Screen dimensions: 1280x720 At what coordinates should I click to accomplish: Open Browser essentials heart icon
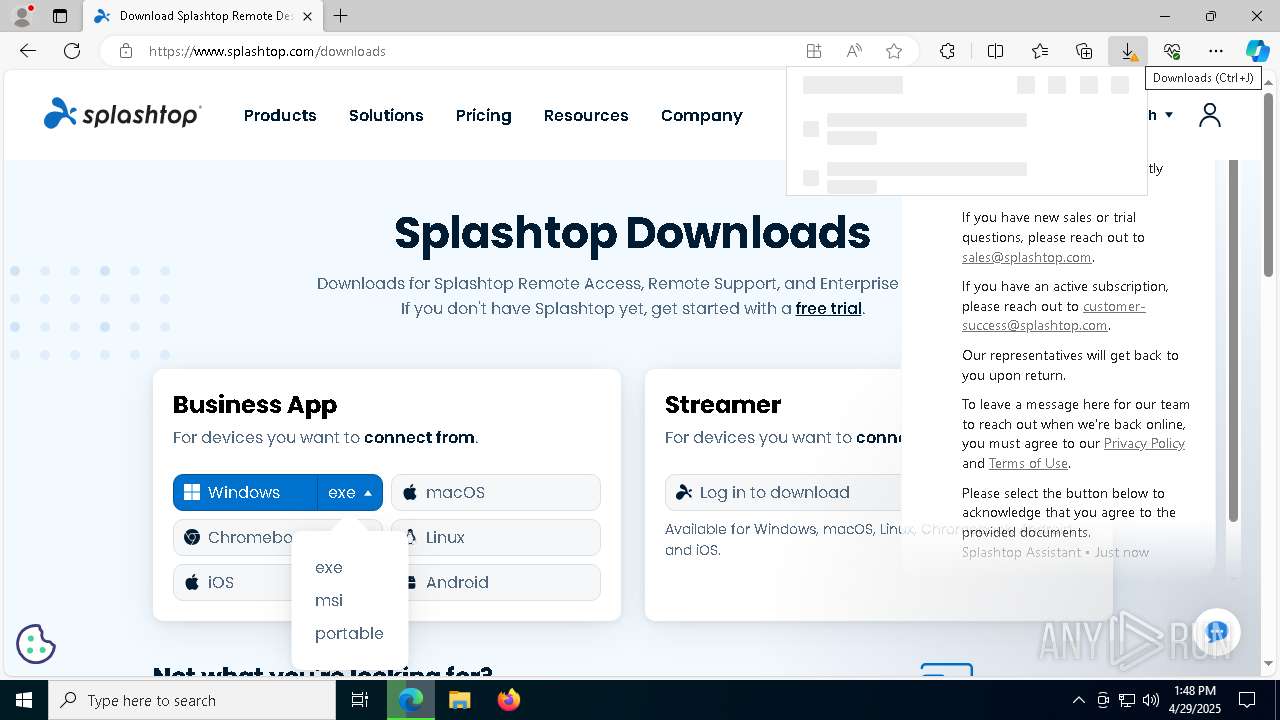click(1172, 51)
